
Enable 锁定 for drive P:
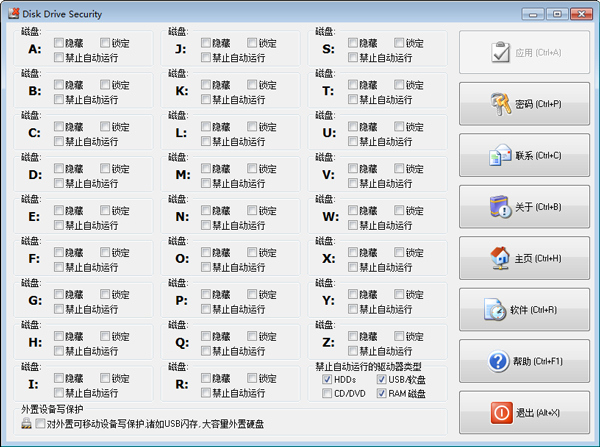pyautogui.click(x=252, y=294)
